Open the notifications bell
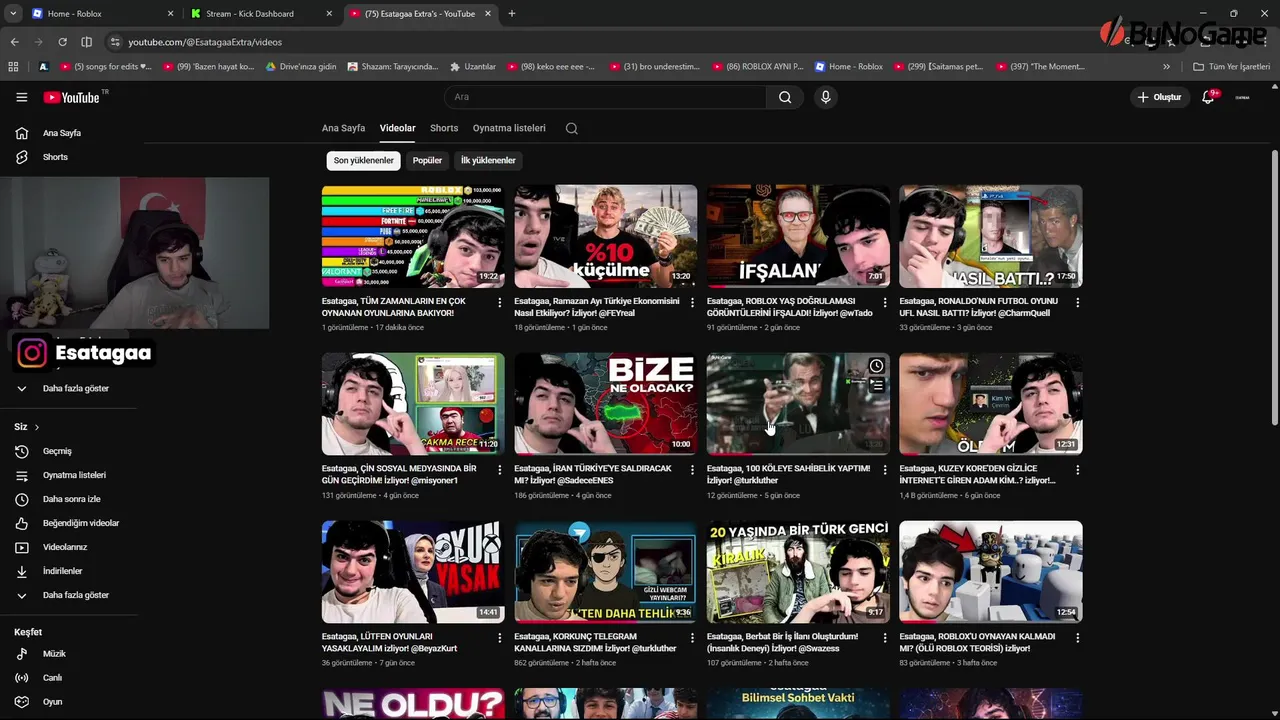Image resolution: width=1280 pixels, height=720 pixels. pos(1208,97)
